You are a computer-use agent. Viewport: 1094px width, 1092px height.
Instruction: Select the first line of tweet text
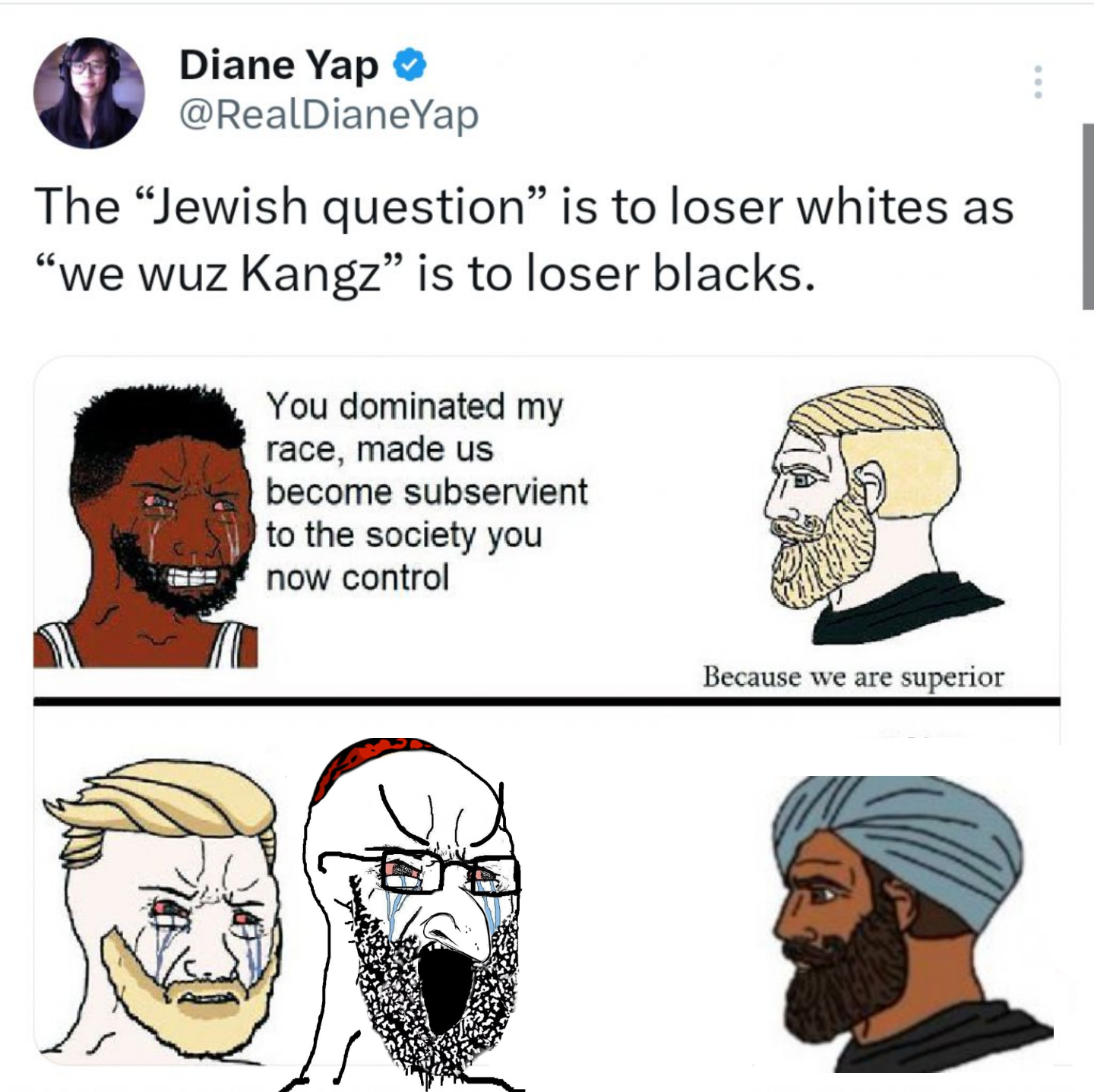524,207
